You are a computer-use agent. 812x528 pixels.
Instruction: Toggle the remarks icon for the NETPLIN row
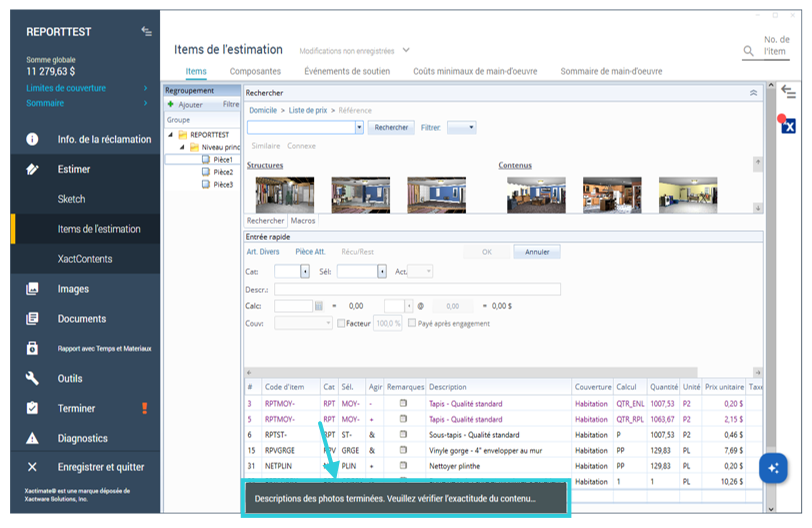403,466
